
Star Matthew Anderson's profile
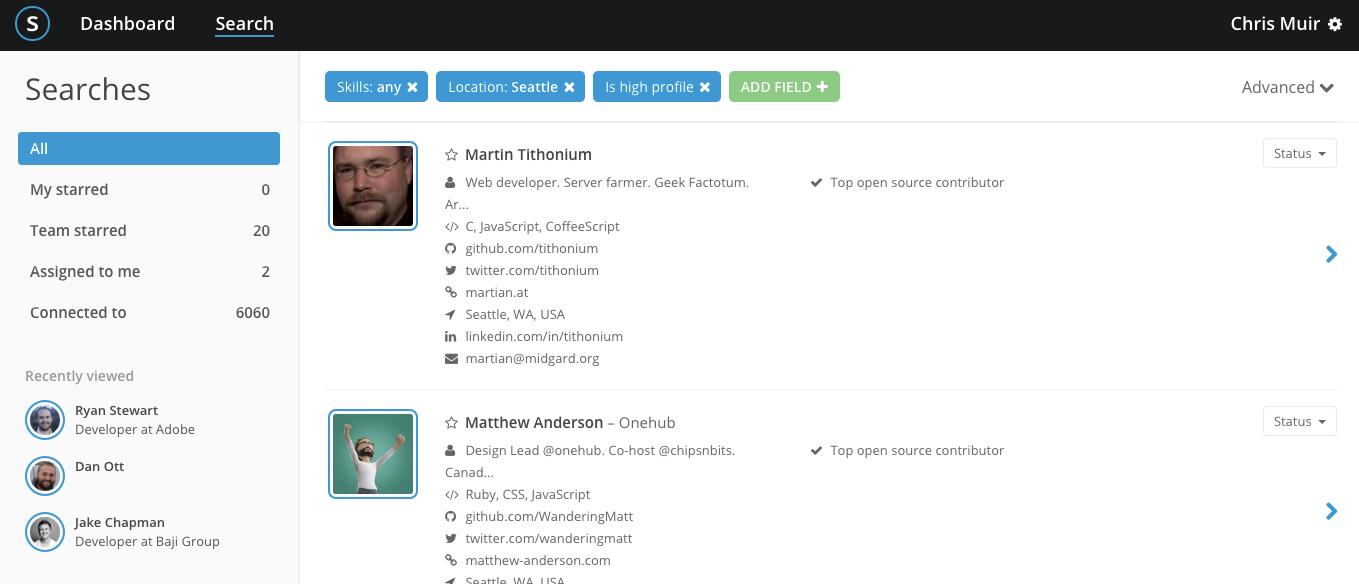pos(452,423)
